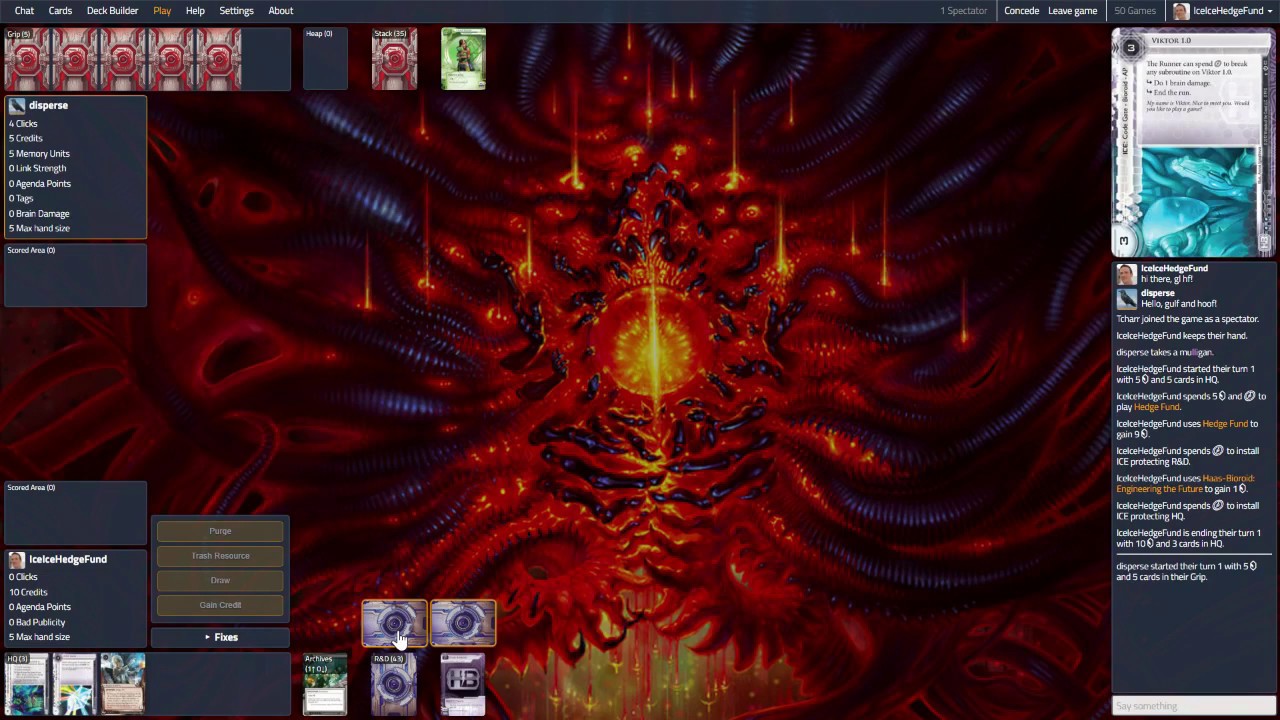Click the '1 Spectator' indicator

click(963, 11)
